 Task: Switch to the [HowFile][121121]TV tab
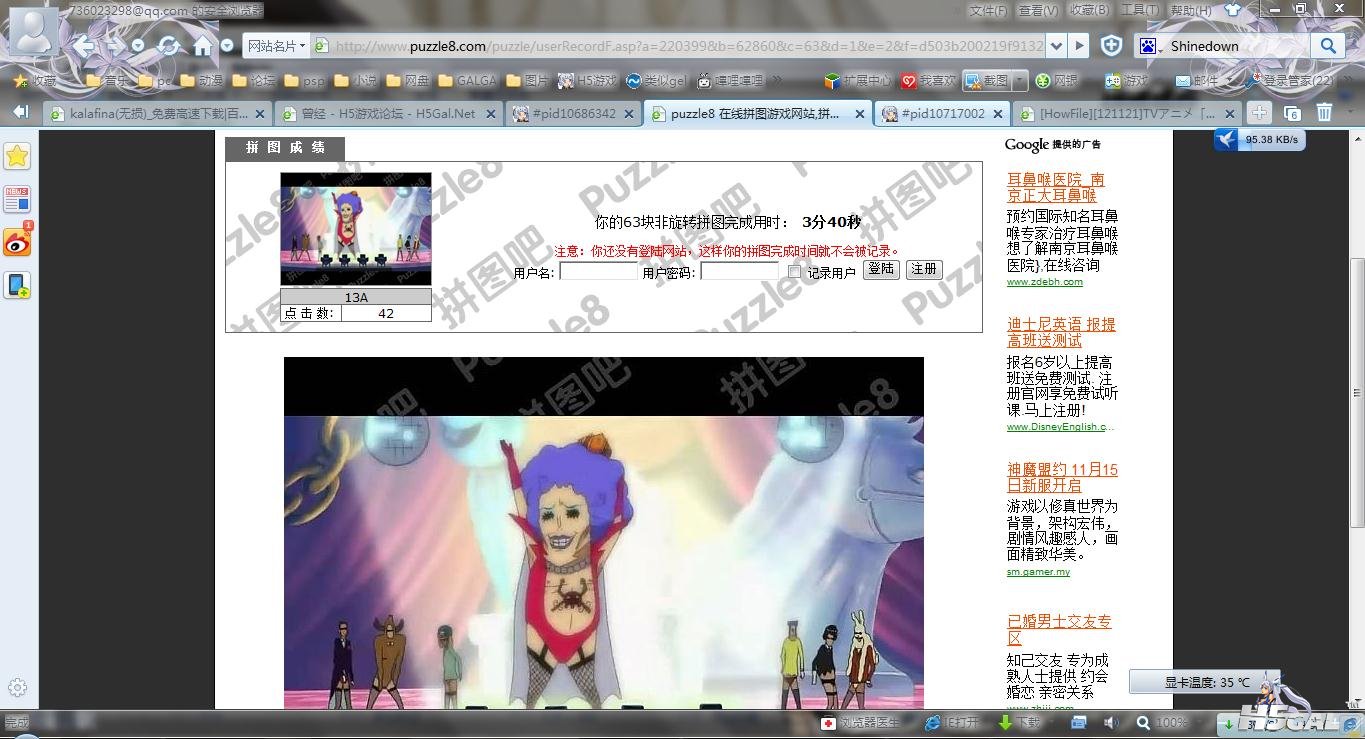(x=1127, y=113)
